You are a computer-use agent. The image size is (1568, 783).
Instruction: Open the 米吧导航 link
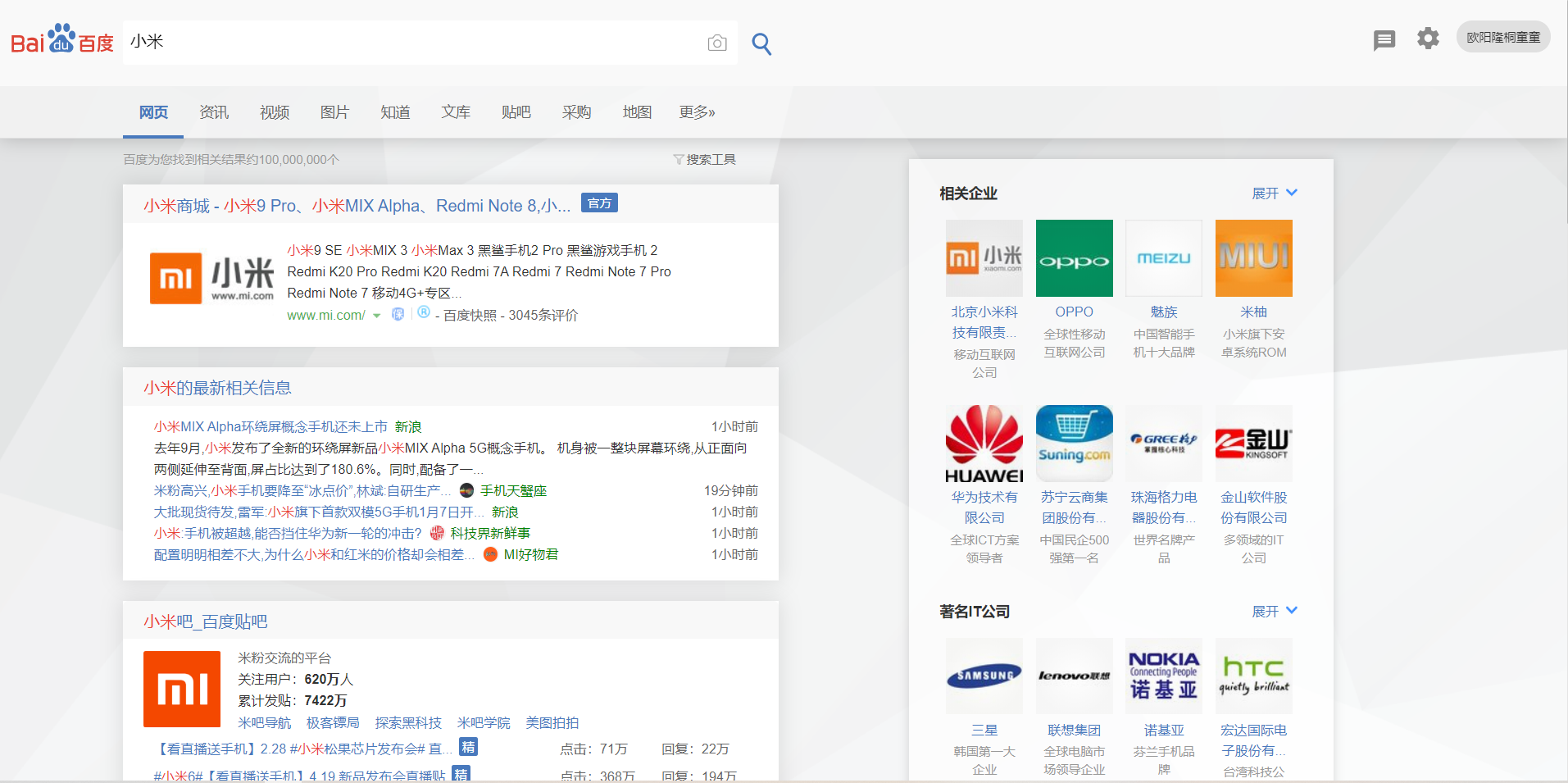264,722
